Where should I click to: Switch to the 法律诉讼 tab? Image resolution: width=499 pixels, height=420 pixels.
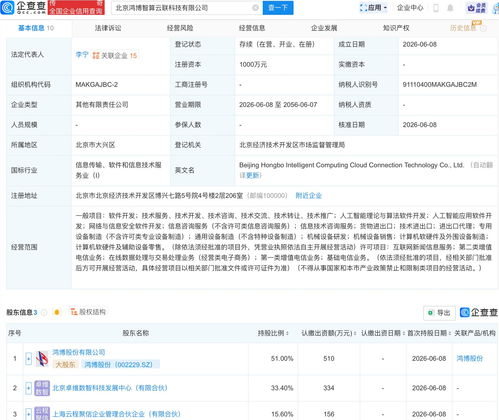click(108, 28)
